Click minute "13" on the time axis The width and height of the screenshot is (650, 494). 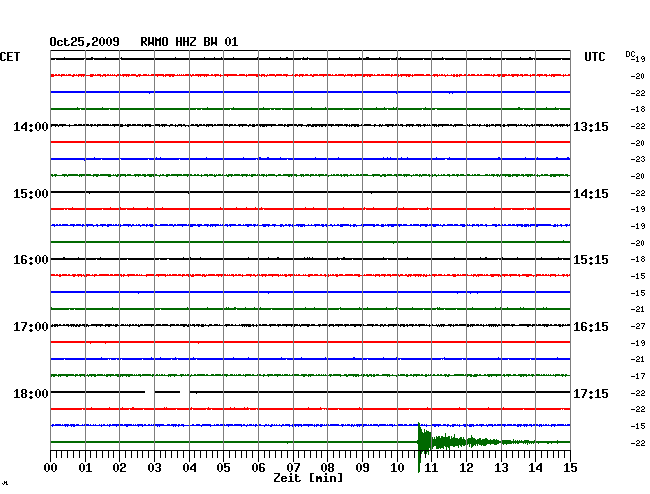point(501,468)
